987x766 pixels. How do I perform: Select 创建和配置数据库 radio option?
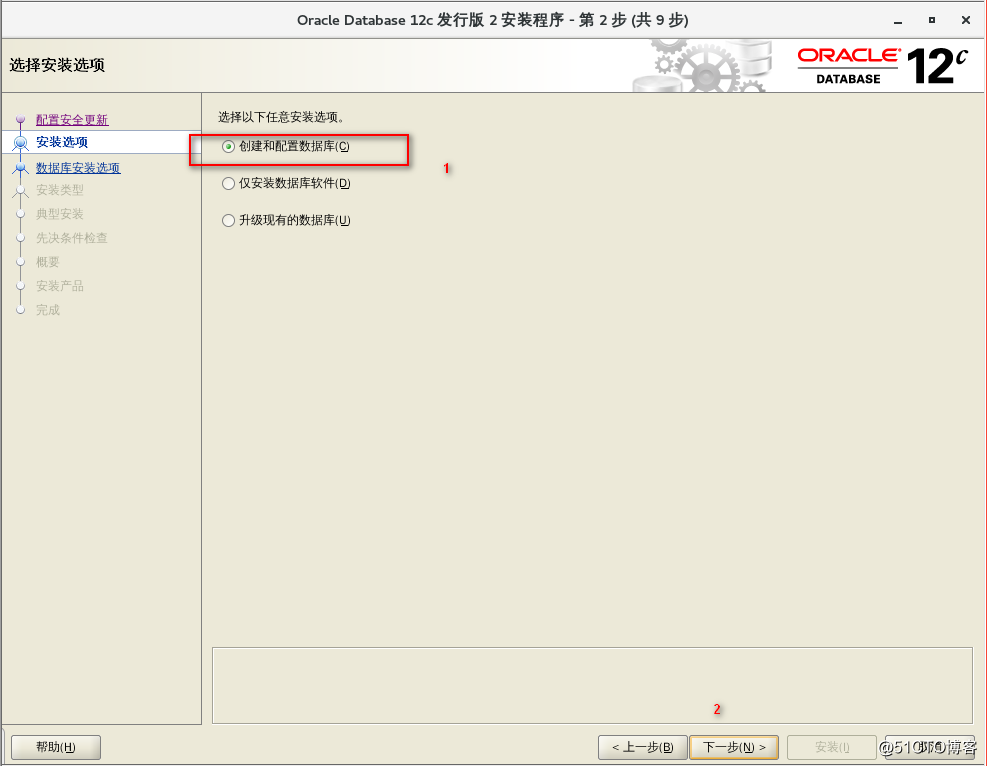coord(285,146)
